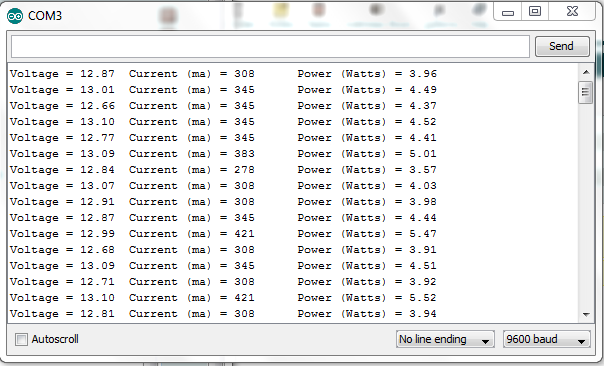Click the Voltage = 12.91 reading

click(62, 201)
